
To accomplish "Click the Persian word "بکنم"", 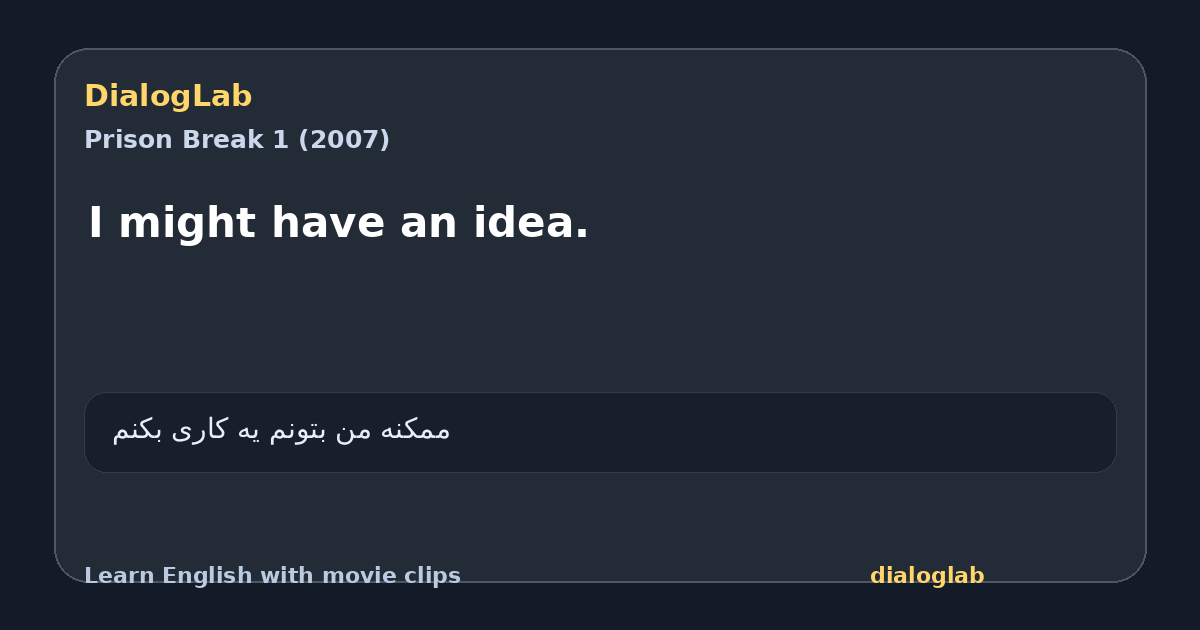I will pos(137,431).
